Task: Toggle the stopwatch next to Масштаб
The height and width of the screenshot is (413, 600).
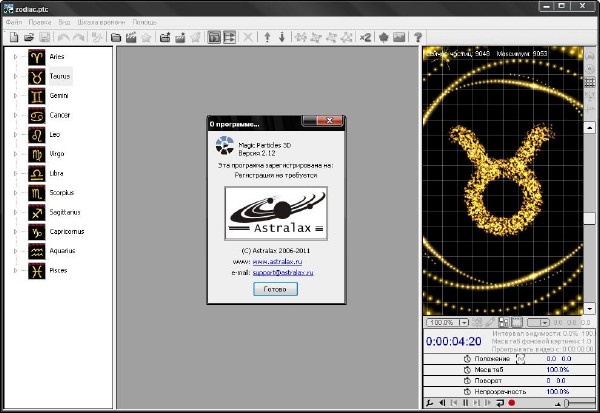Action: point(468,369)
